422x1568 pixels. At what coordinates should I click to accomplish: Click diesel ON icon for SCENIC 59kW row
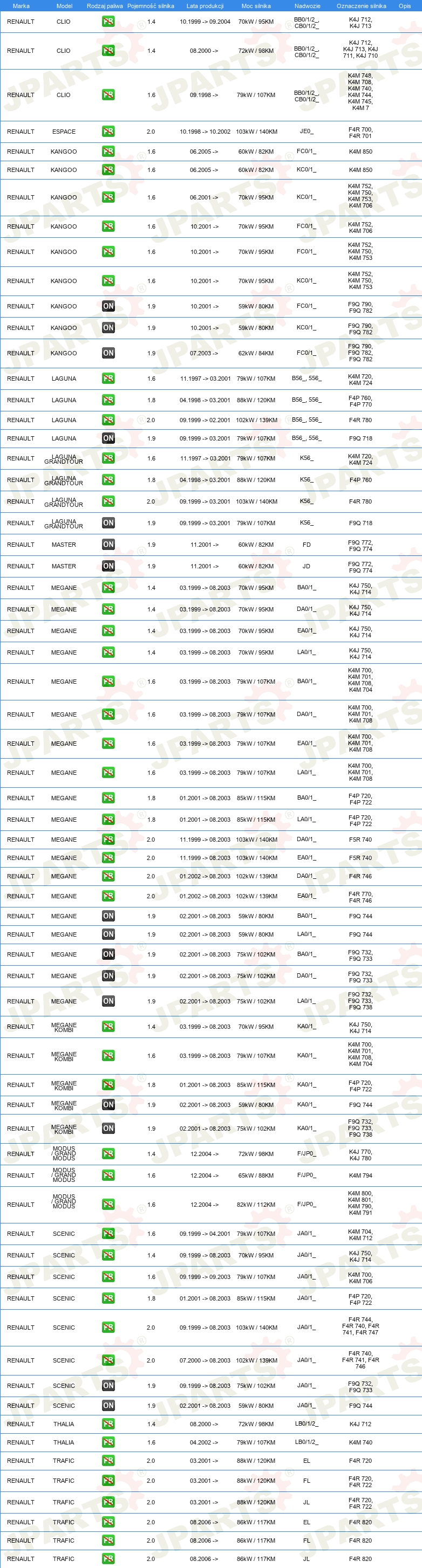(108, 1406)
